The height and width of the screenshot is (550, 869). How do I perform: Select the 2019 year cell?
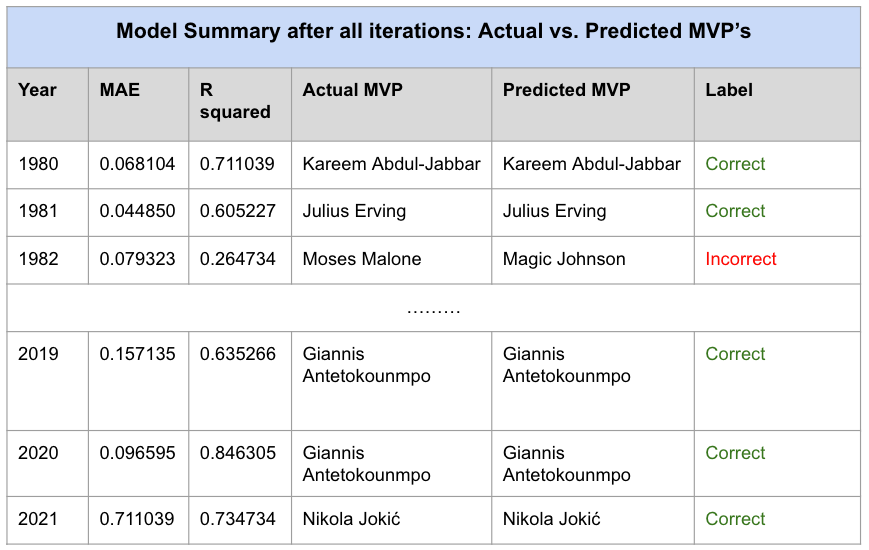(x=38, y=354)
